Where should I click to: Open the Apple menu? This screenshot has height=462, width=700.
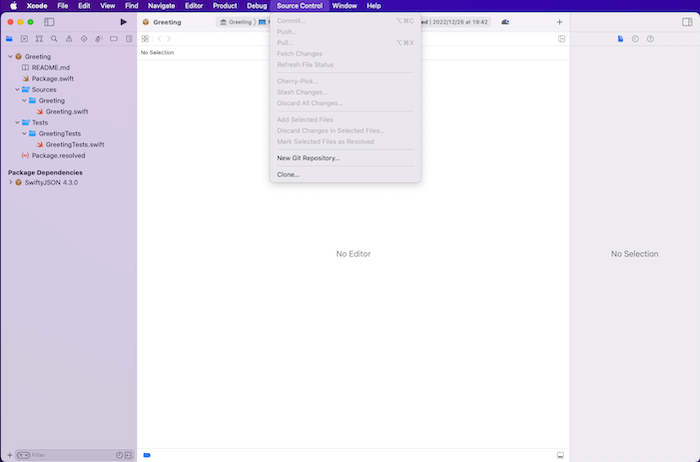tap(13, 6)
